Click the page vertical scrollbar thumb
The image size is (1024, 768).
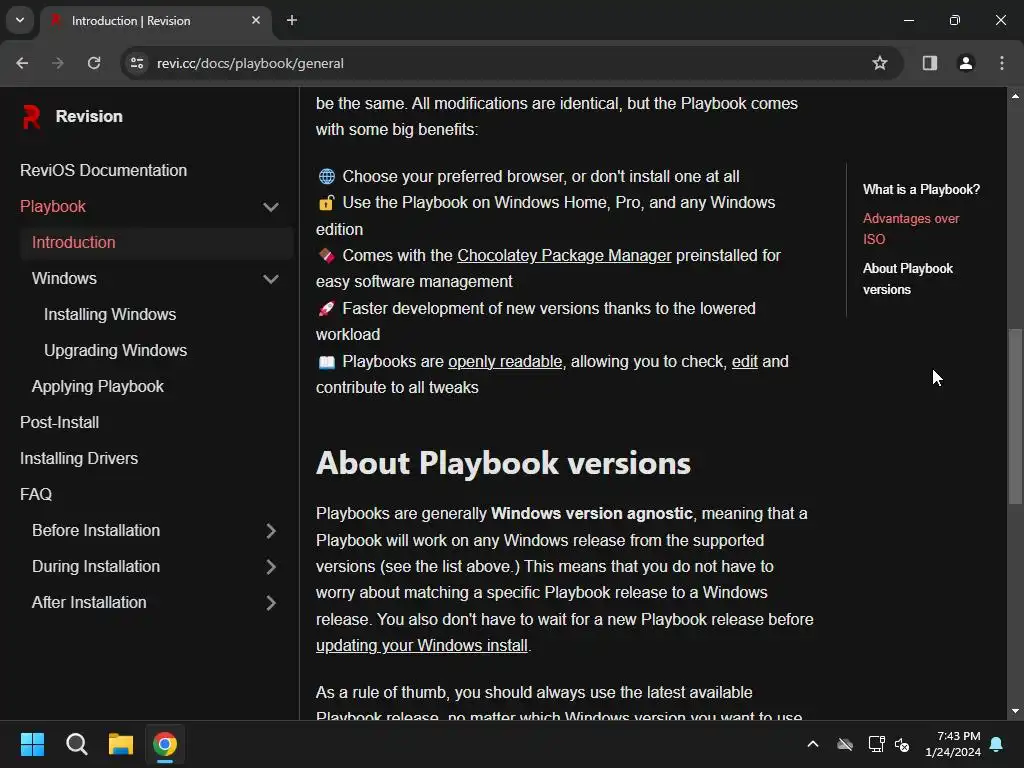point(1015,415)
